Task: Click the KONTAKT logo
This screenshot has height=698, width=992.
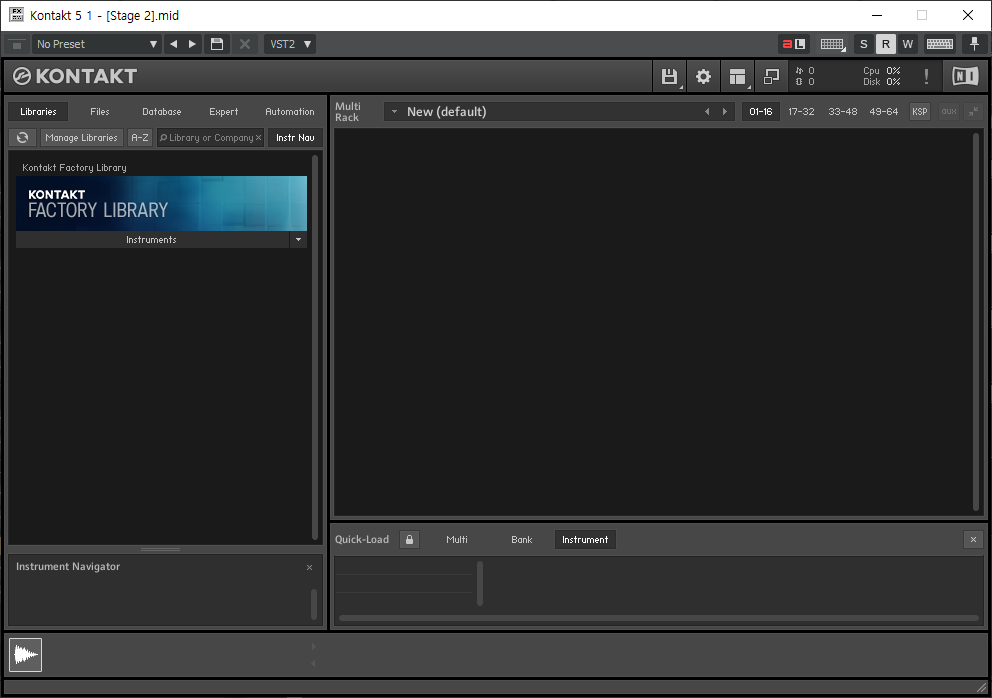Action: [75, 77]
